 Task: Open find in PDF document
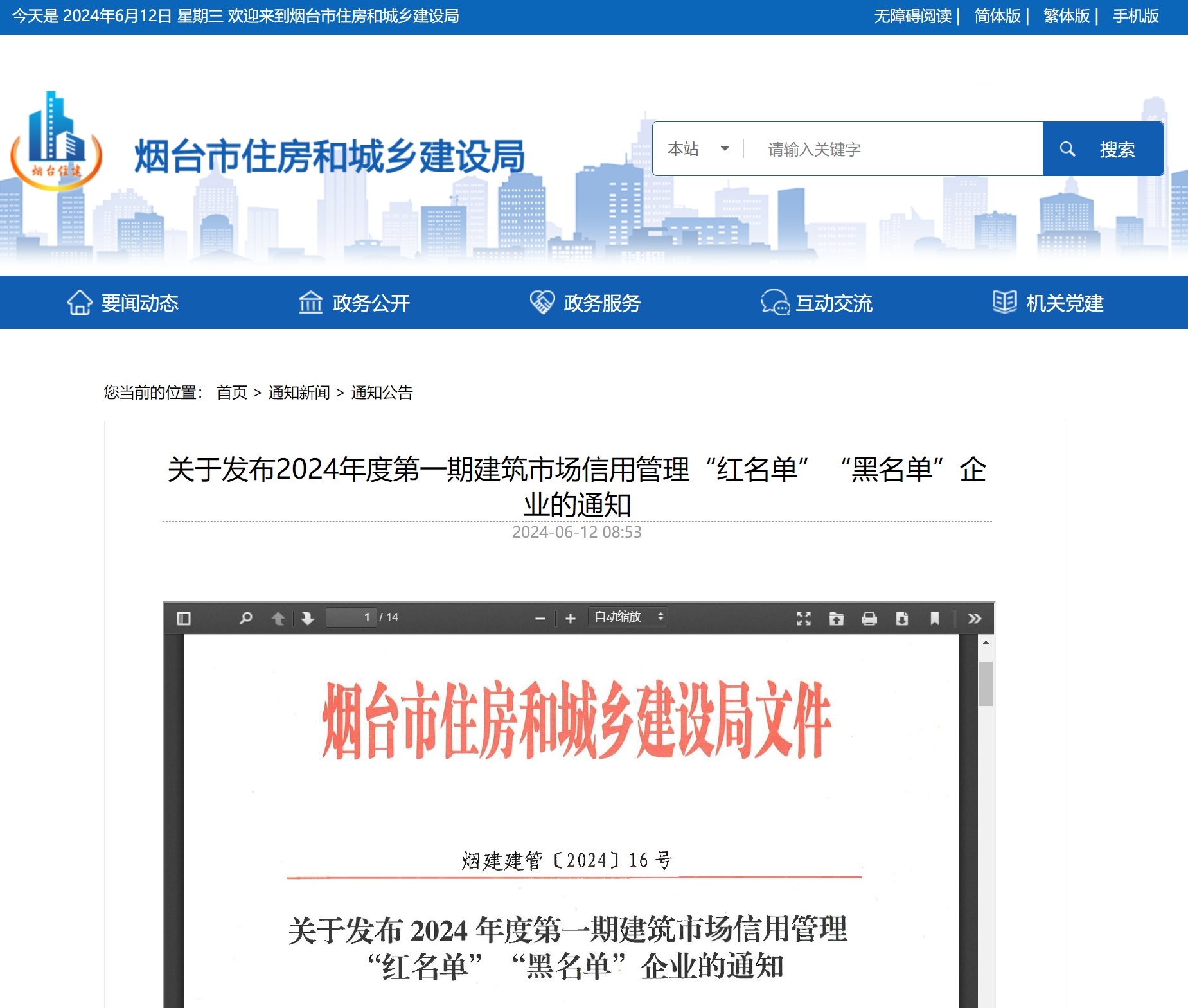tap(245, 618)
